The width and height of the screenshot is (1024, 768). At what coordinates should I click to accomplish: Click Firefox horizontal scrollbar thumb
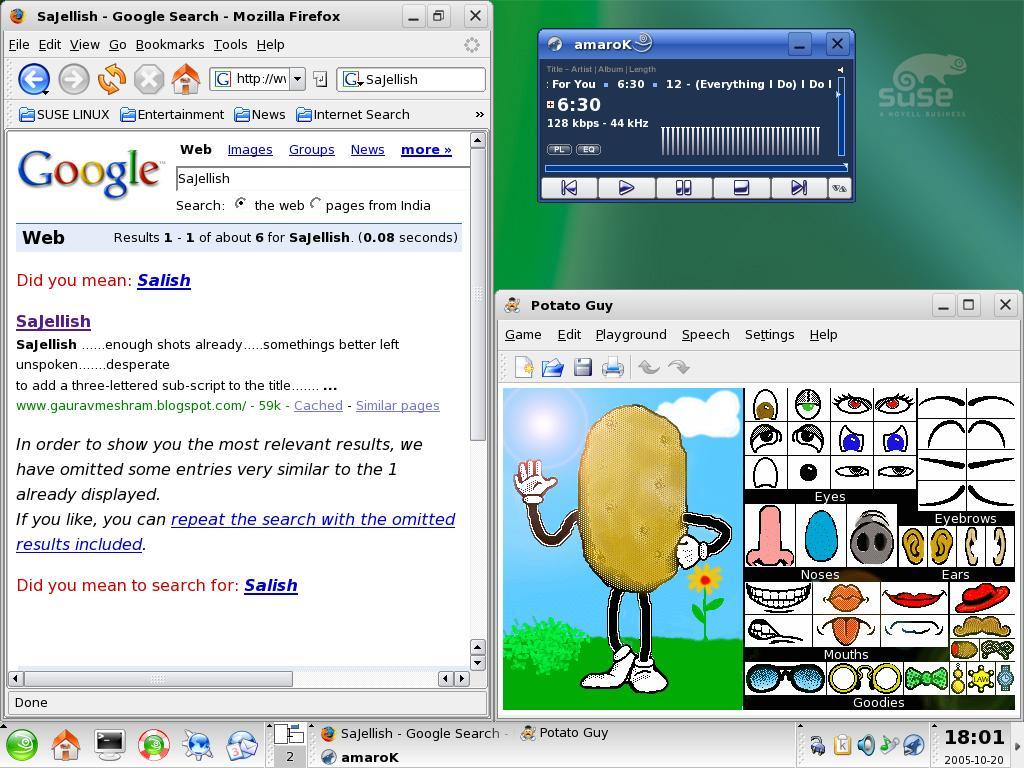(157, 679)
